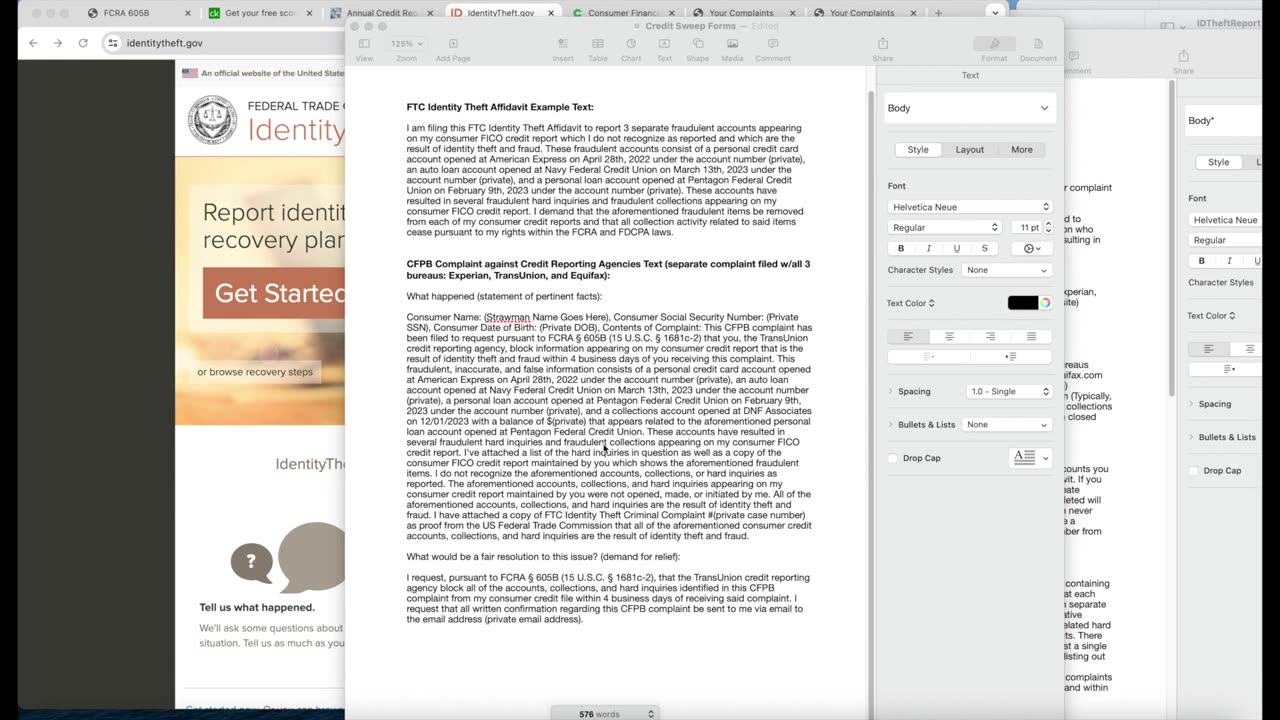The image size is (1280, 720).
Task: Increase paragraph indent
Action: pyautogui.click(x=1011, y=356)
